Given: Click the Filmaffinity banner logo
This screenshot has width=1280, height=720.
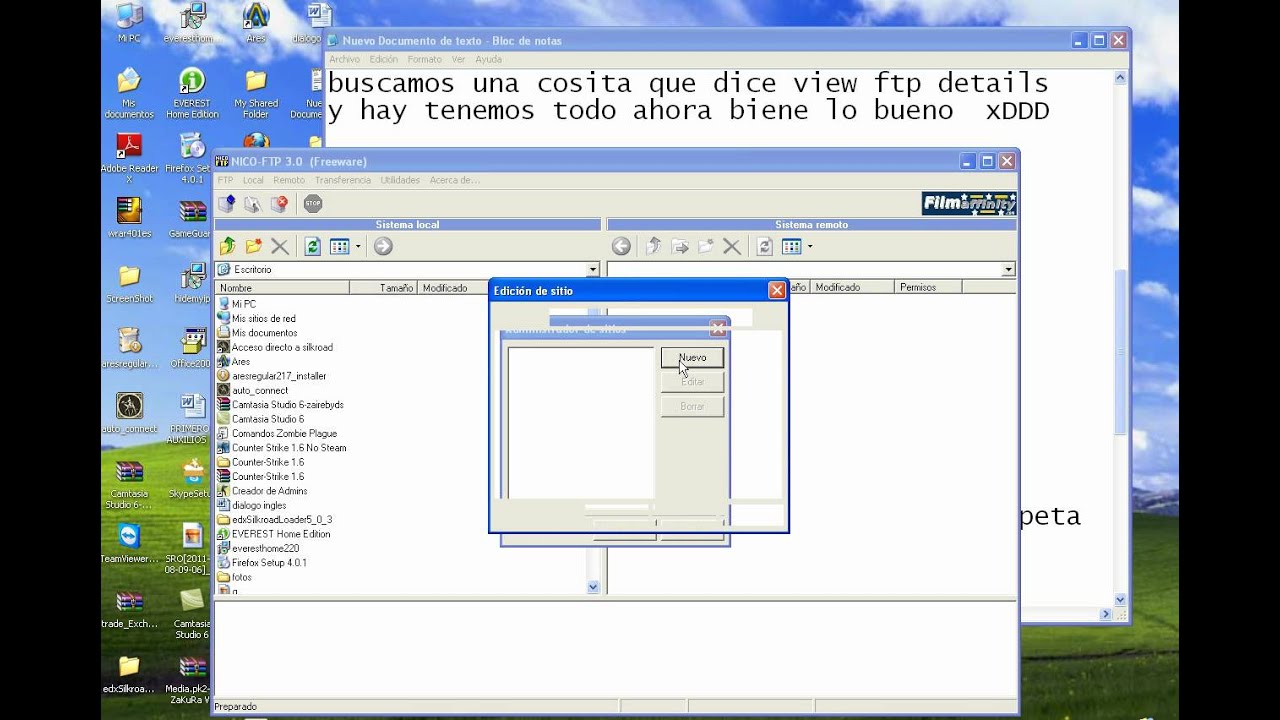Looking at the screenshot, I should point(969,204).
